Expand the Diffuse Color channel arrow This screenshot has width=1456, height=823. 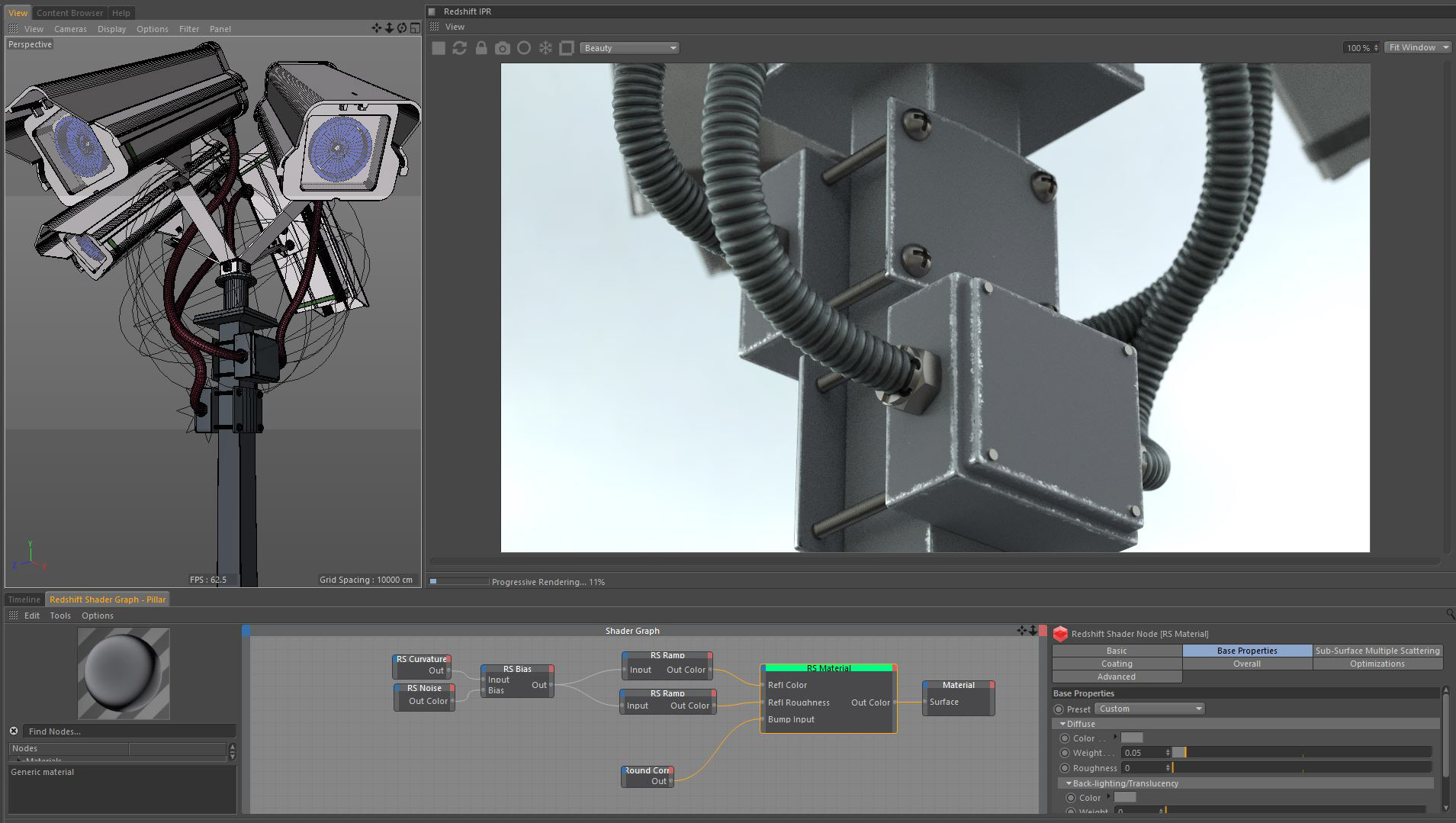click(x=1115, y=737)
